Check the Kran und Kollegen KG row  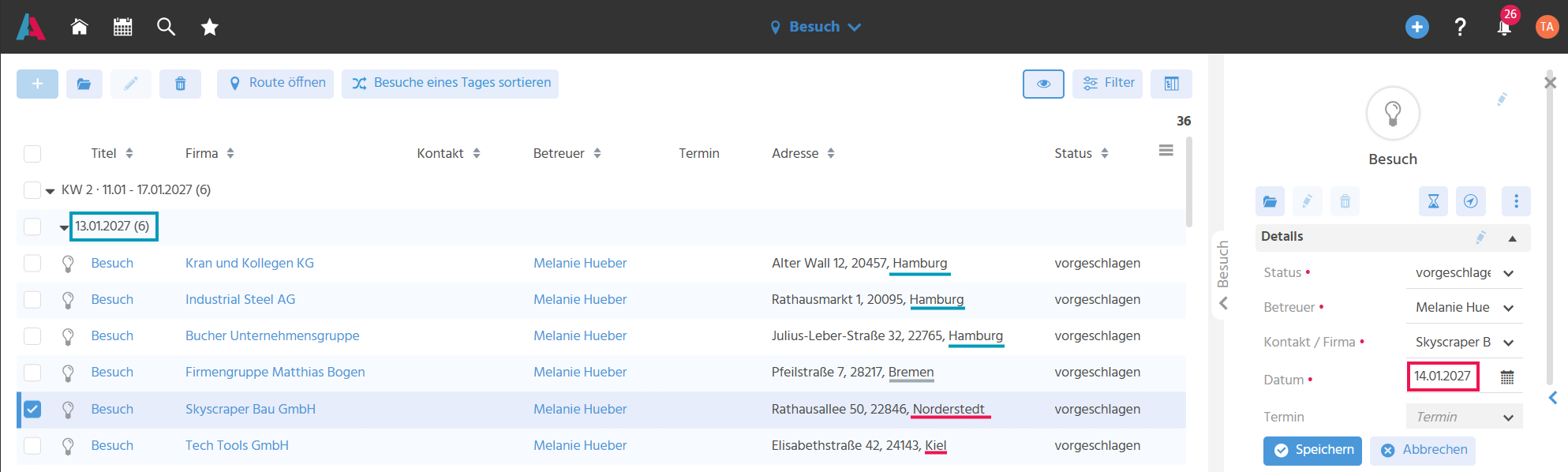(x=32, y=263)
